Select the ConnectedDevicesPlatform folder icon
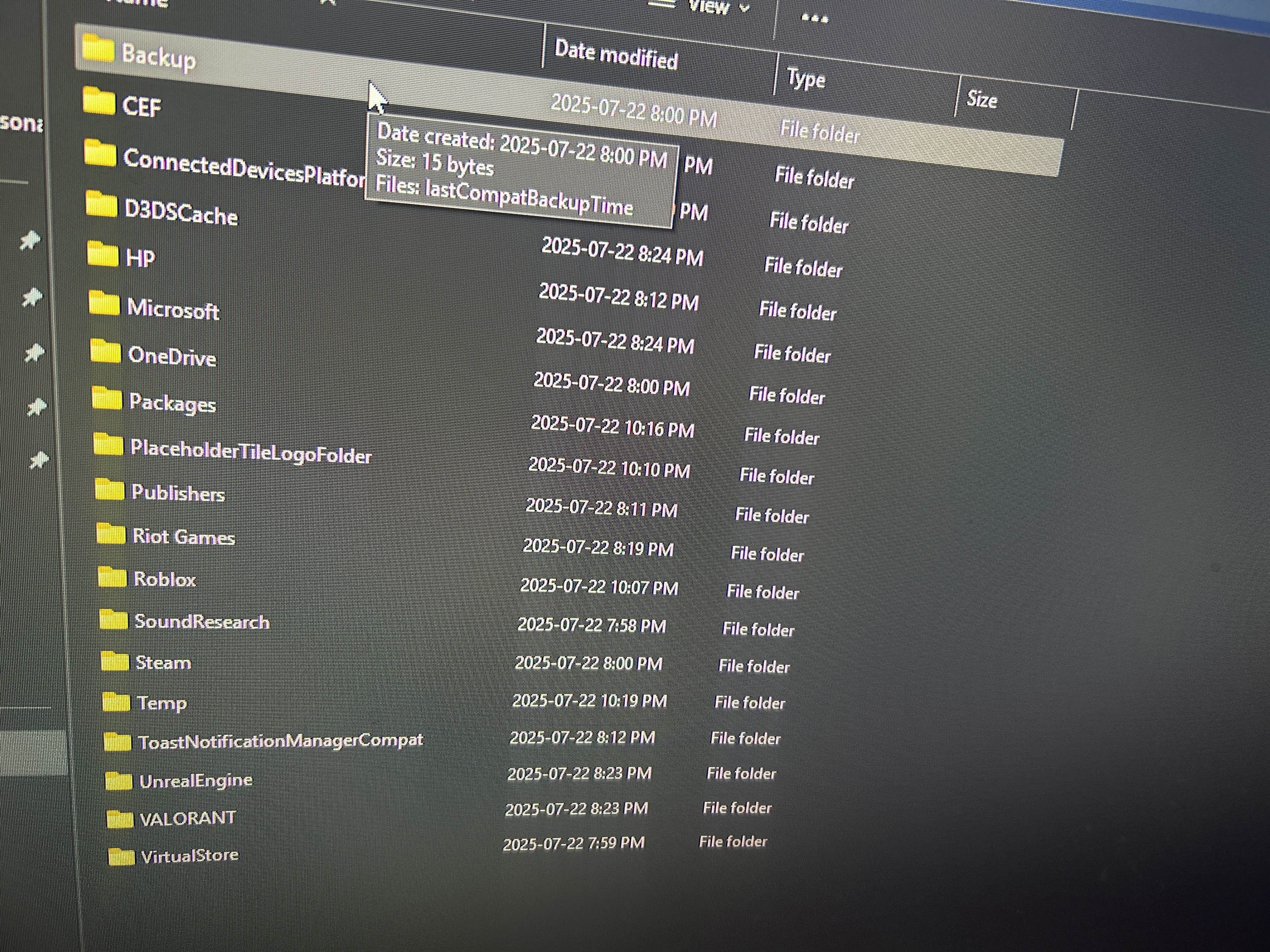The height and width of the screenshot is (952, 1270). point(100,153)
